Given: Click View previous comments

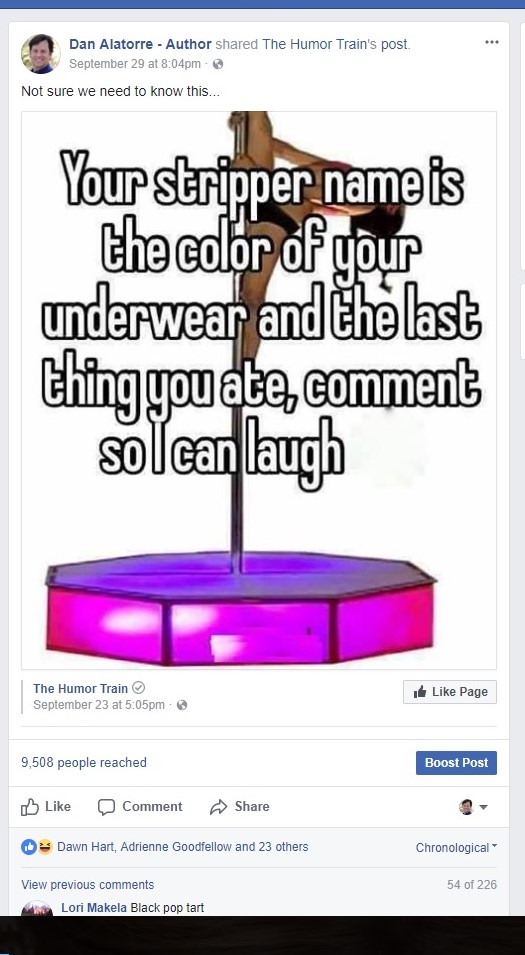Looking at the screenshot, I should coord(88,884).
